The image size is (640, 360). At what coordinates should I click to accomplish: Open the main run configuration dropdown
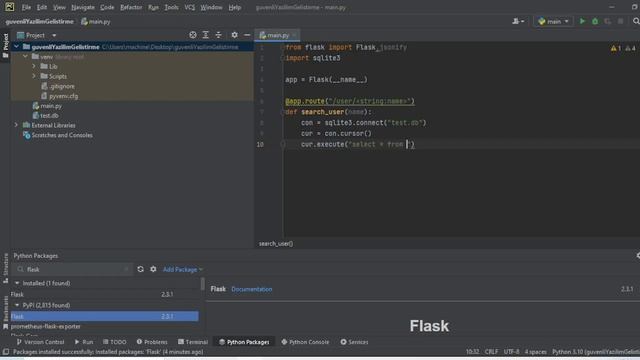[553, 21]
